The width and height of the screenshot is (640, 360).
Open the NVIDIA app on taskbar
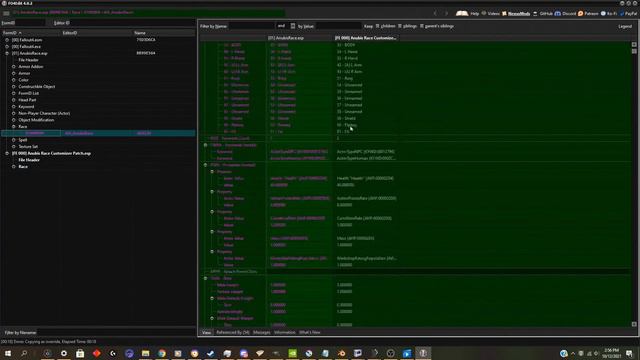(x=293, y=353)
